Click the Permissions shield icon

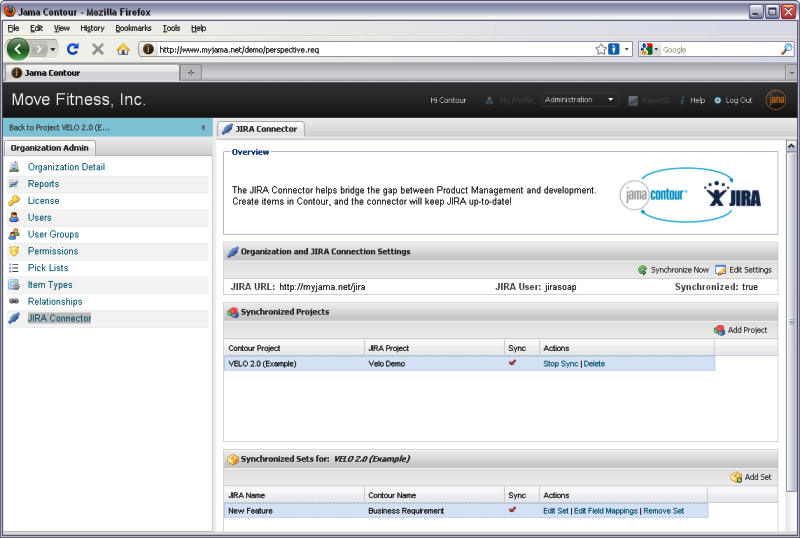[14, 251]
